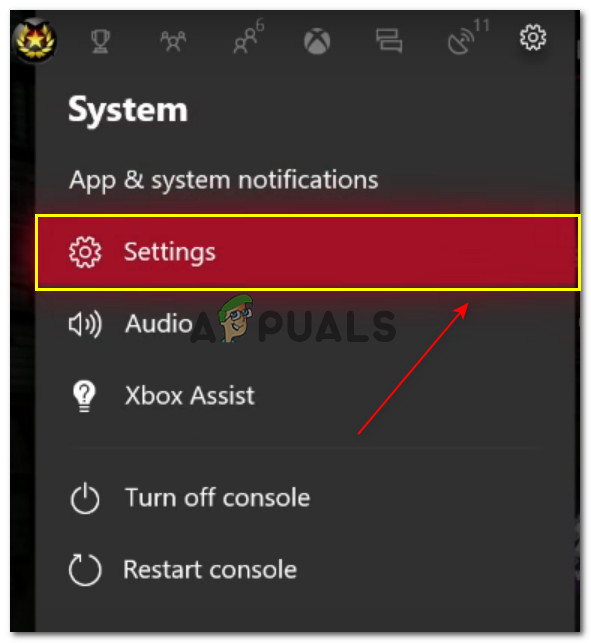Open the Parties tab with badge 6
Screen dimensions: 591x643
click(248, 37)
